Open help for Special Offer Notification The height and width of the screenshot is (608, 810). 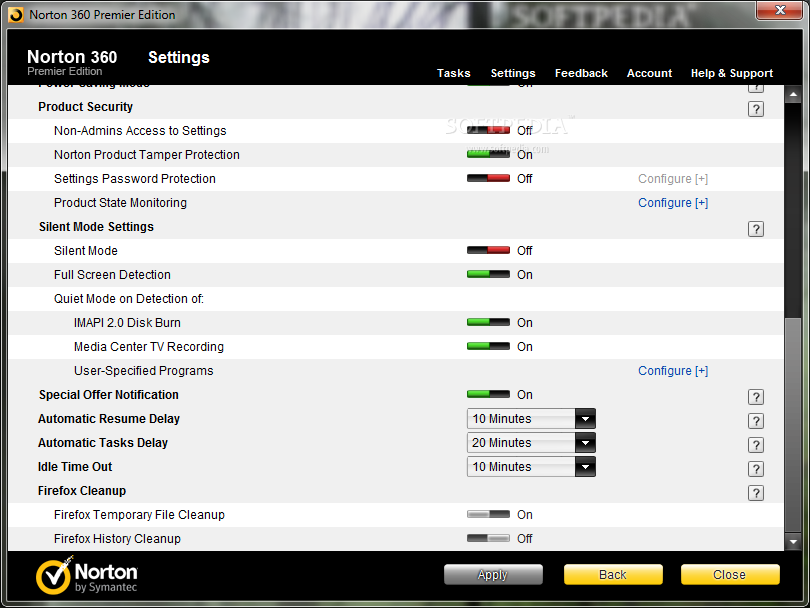pos(756,397)
